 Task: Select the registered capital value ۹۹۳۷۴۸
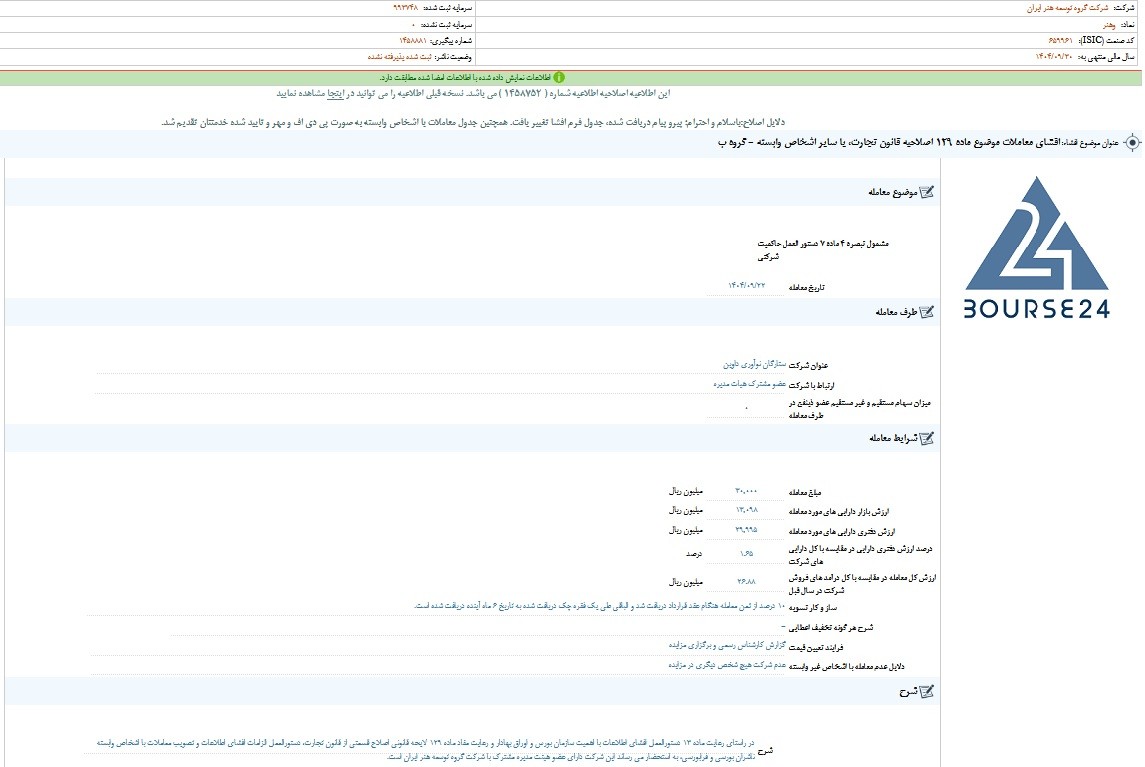405,8
